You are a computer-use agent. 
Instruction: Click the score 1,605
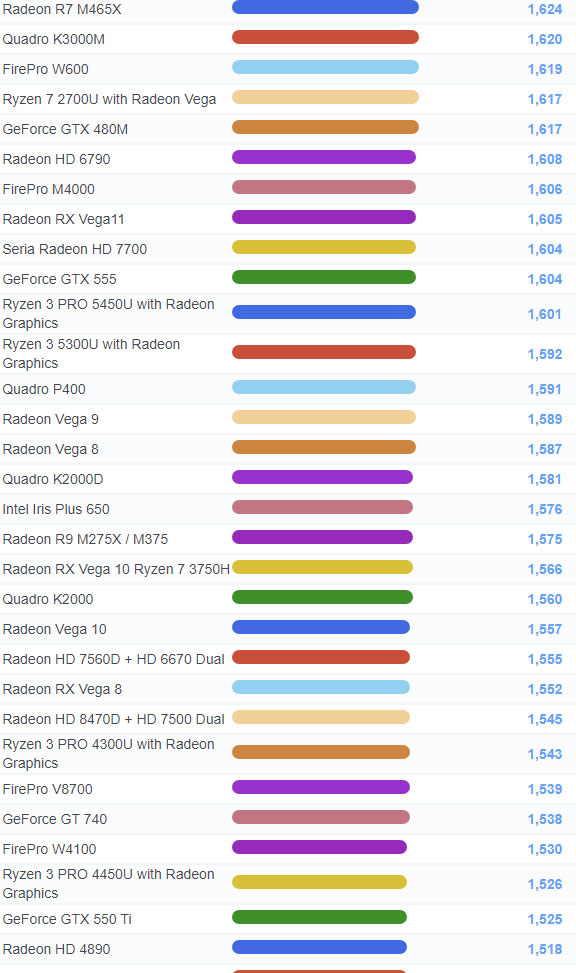click(x=545, y=219)
